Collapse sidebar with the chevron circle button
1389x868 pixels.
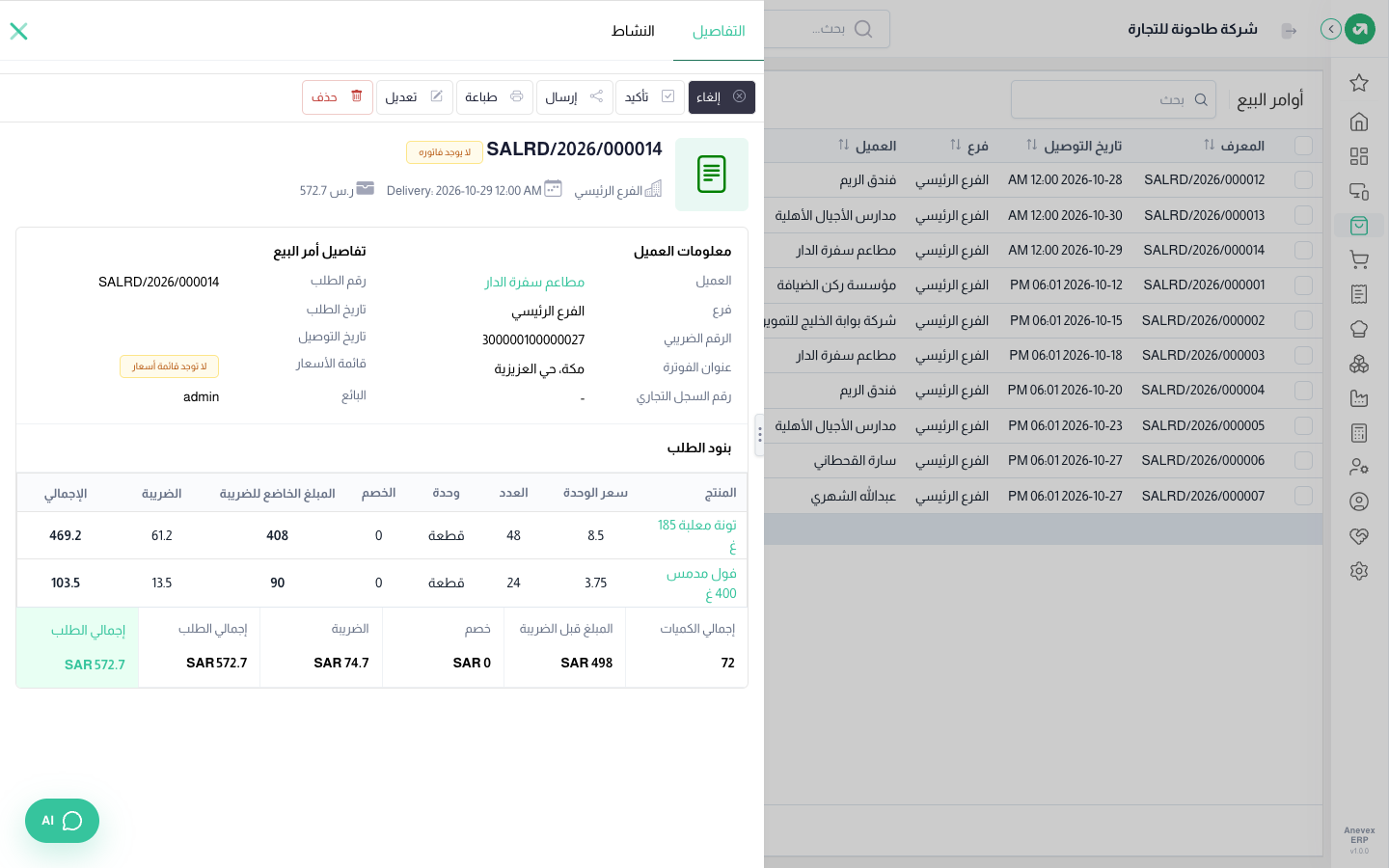[x=1331, y=29]
